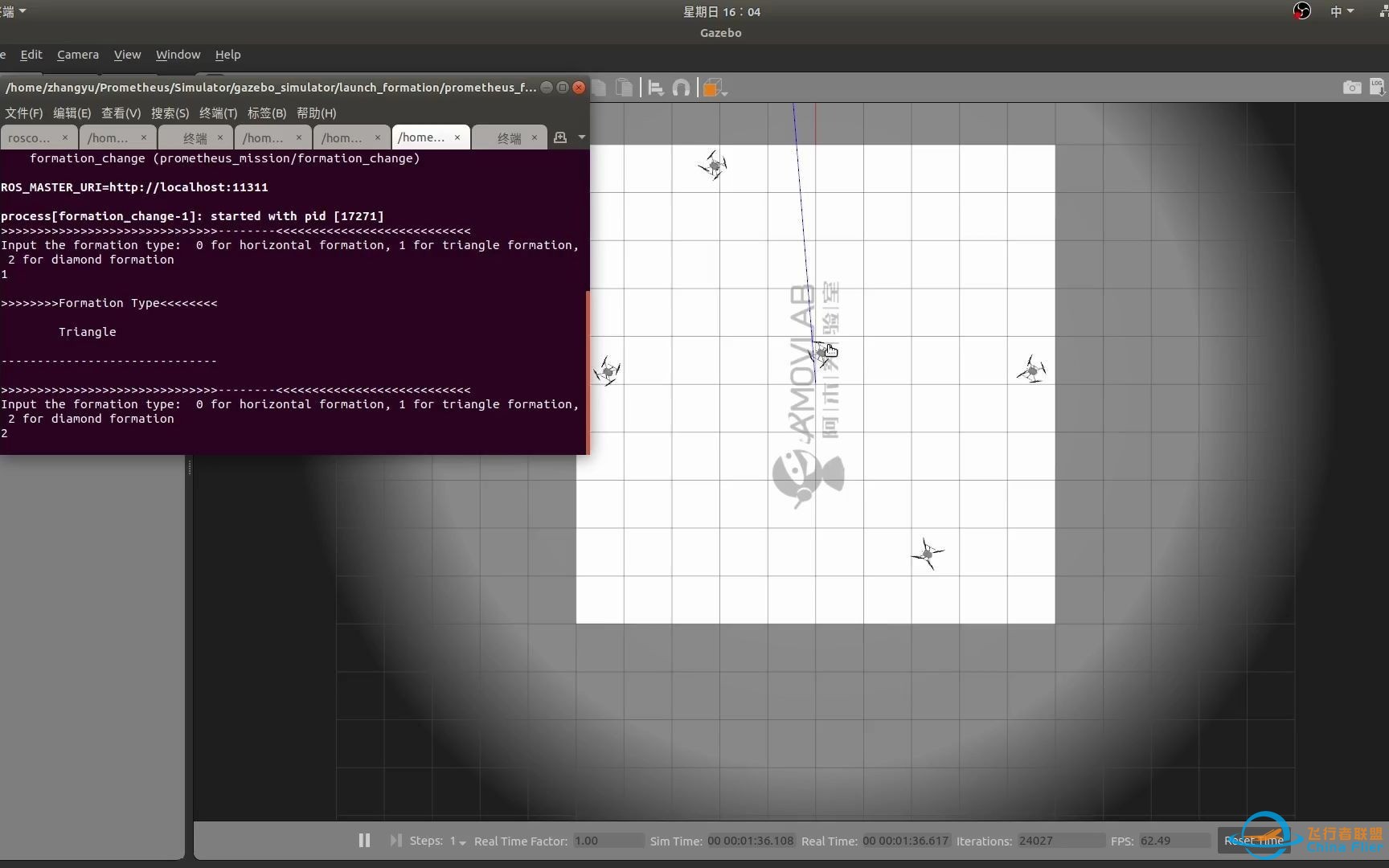The width and height of the screenshot is (1389, 868).
Task: Open terminal 终端(T) menu
Action: click(x=218, y=113)
